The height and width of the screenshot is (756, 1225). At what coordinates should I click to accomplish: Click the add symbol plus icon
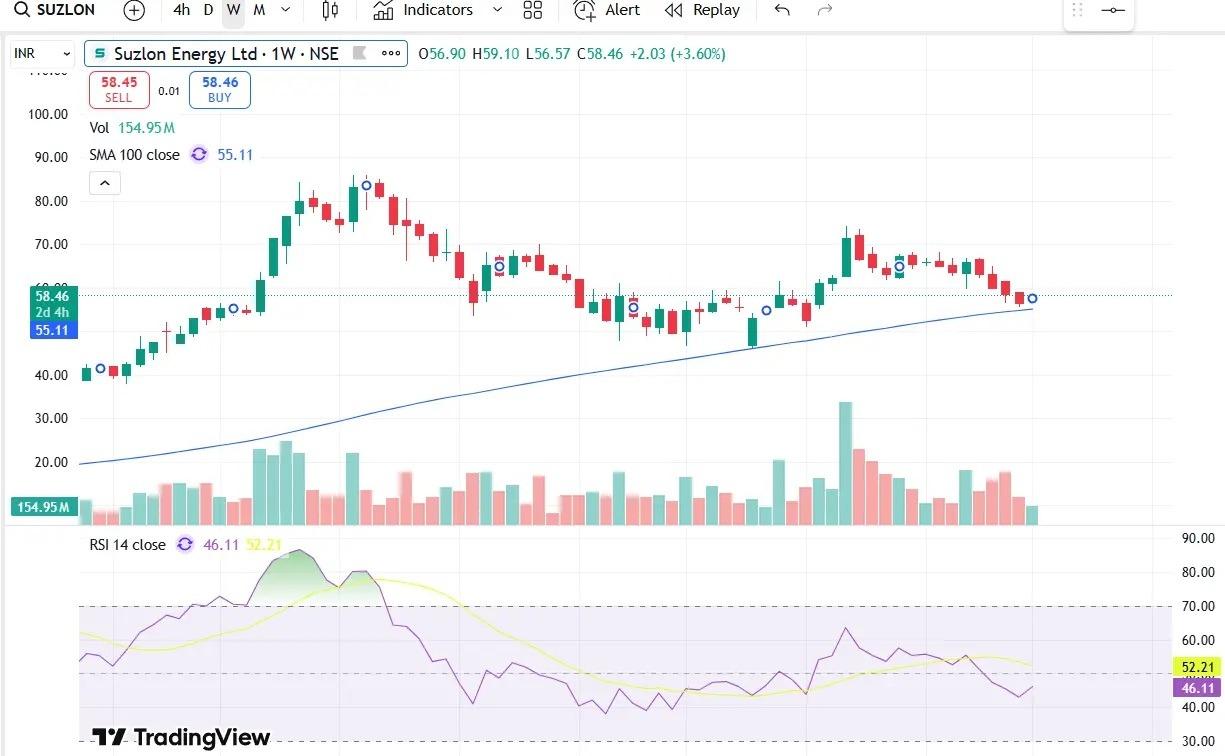point(133,10)
